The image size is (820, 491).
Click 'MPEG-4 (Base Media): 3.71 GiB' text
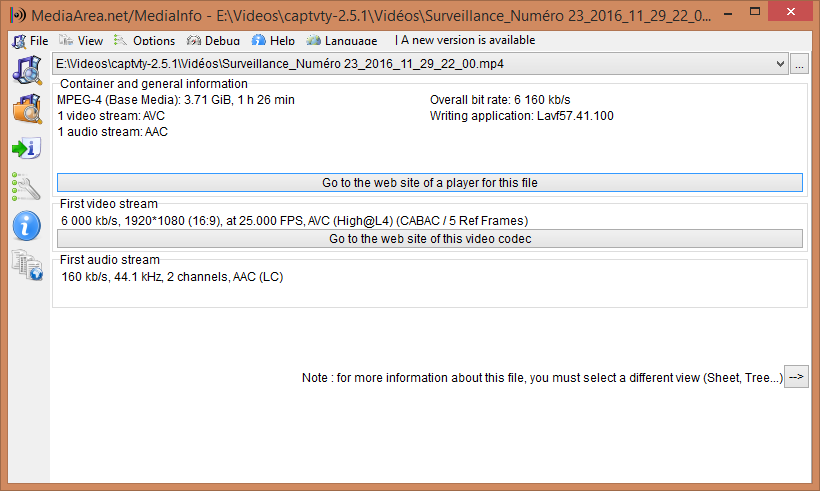click(x=176, y=100)
